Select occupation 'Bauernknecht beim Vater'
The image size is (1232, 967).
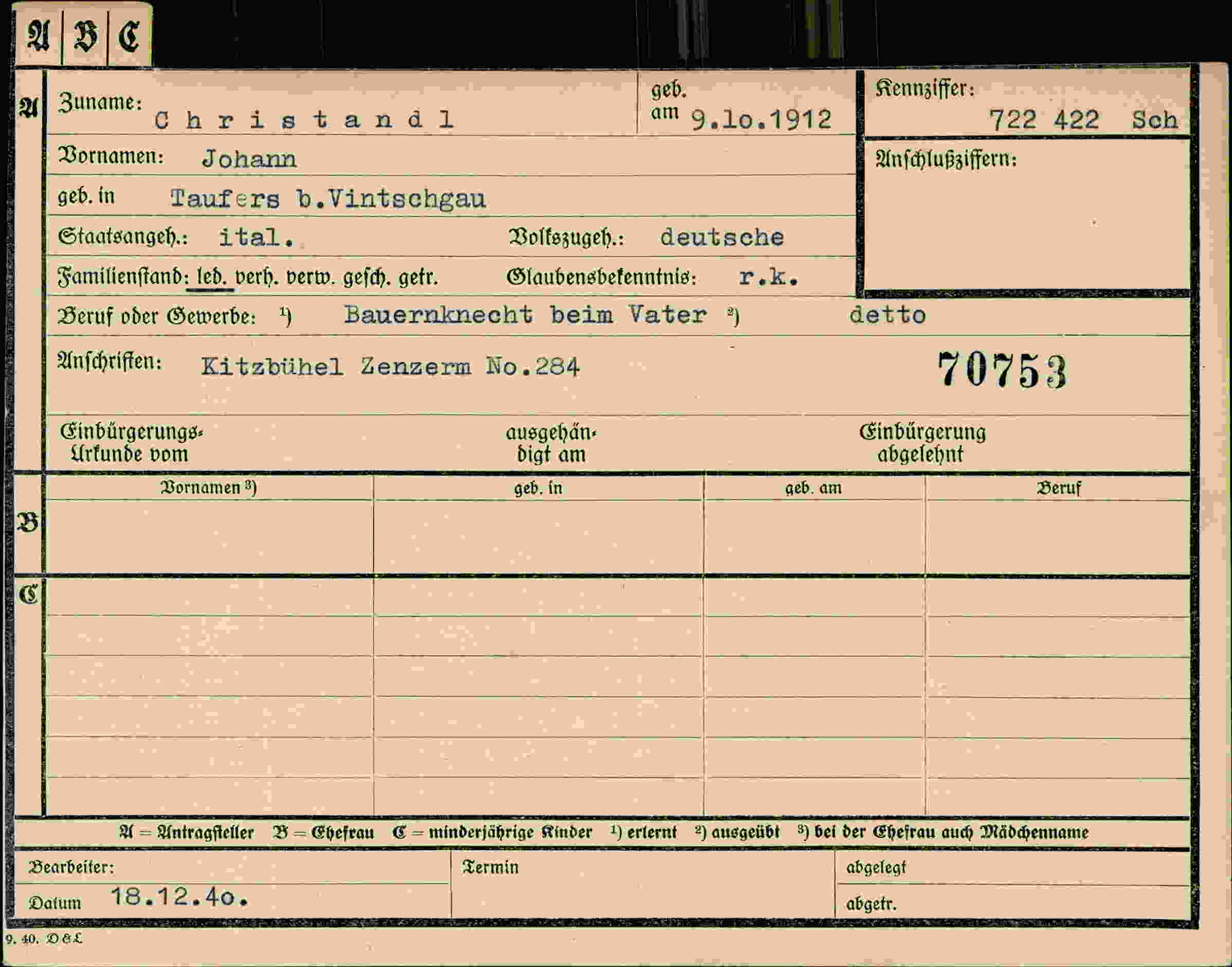coord(525,314)
